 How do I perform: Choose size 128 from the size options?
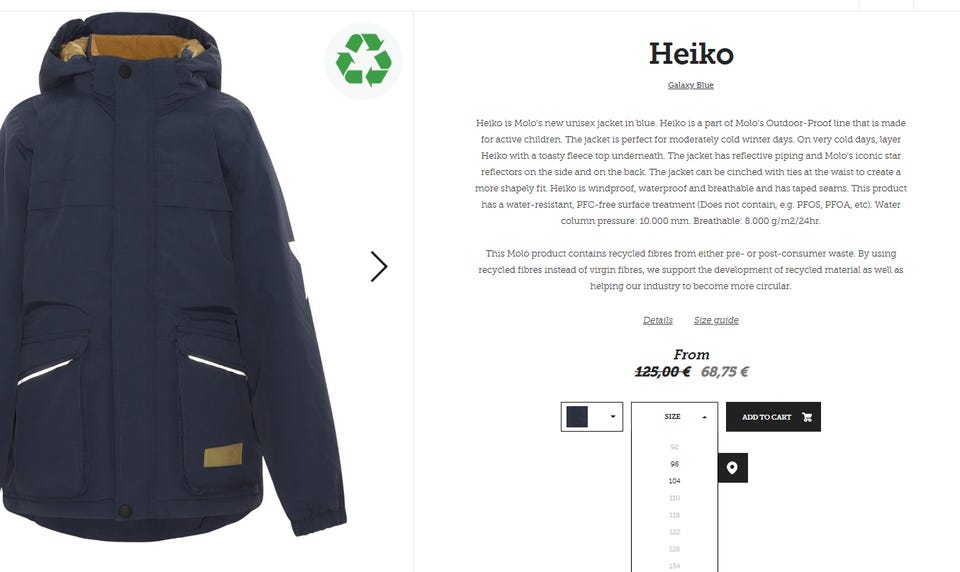(675, 549)
